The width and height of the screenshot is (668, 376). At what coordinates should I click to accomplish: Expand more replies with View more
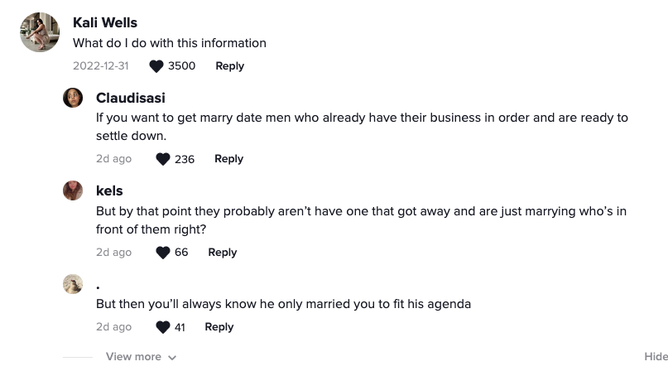point(141,357)
